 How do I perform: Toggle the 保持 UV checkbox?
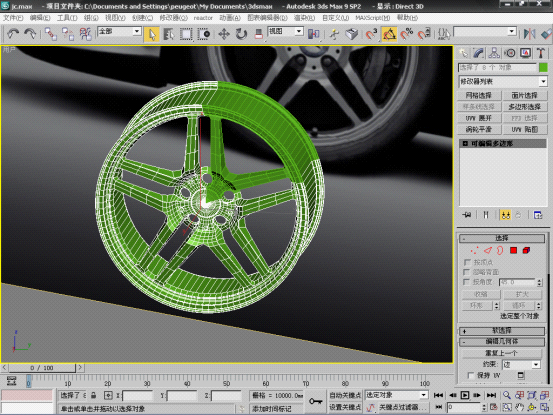[470, 375]
